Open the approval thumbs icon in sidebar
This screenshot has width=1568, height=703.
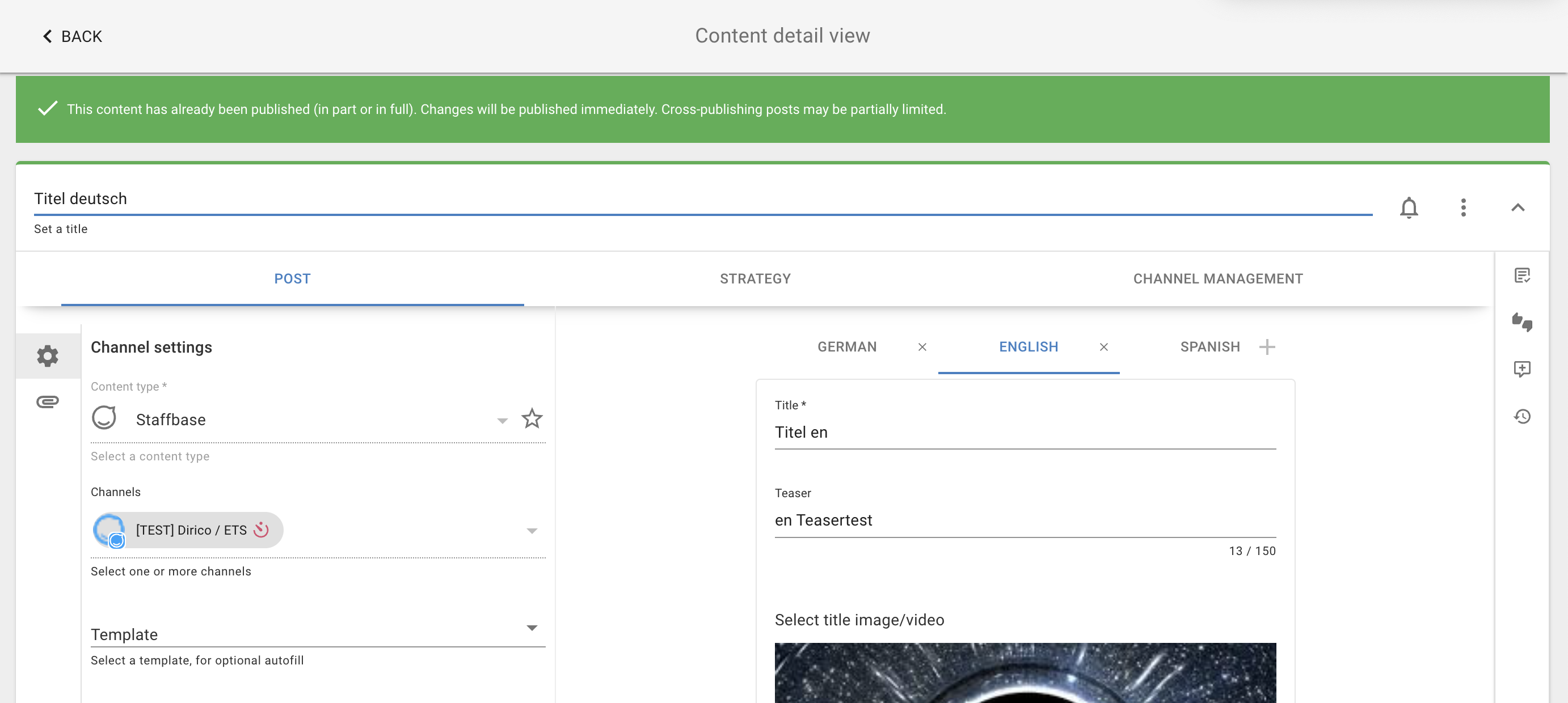[1523, 321]
